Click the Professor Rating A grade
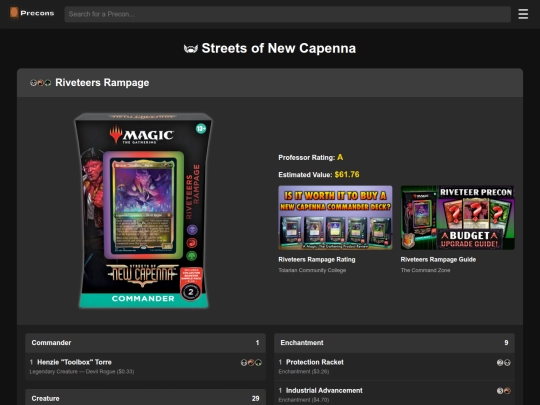Image resolution: width=540 pixels, height=405 pixels. [340, 157]
